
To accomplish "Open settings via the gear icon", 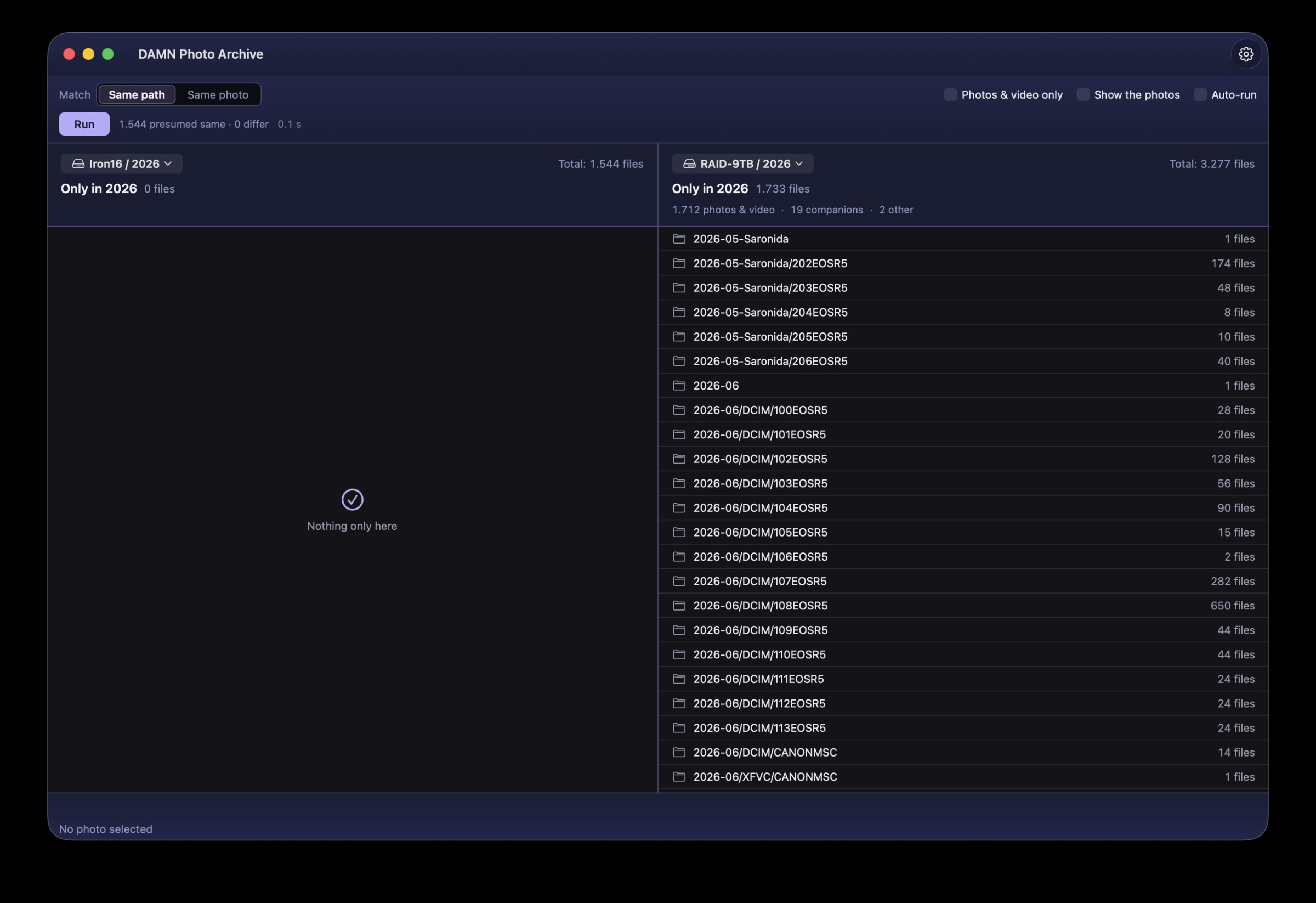I will pos(1246,54).
